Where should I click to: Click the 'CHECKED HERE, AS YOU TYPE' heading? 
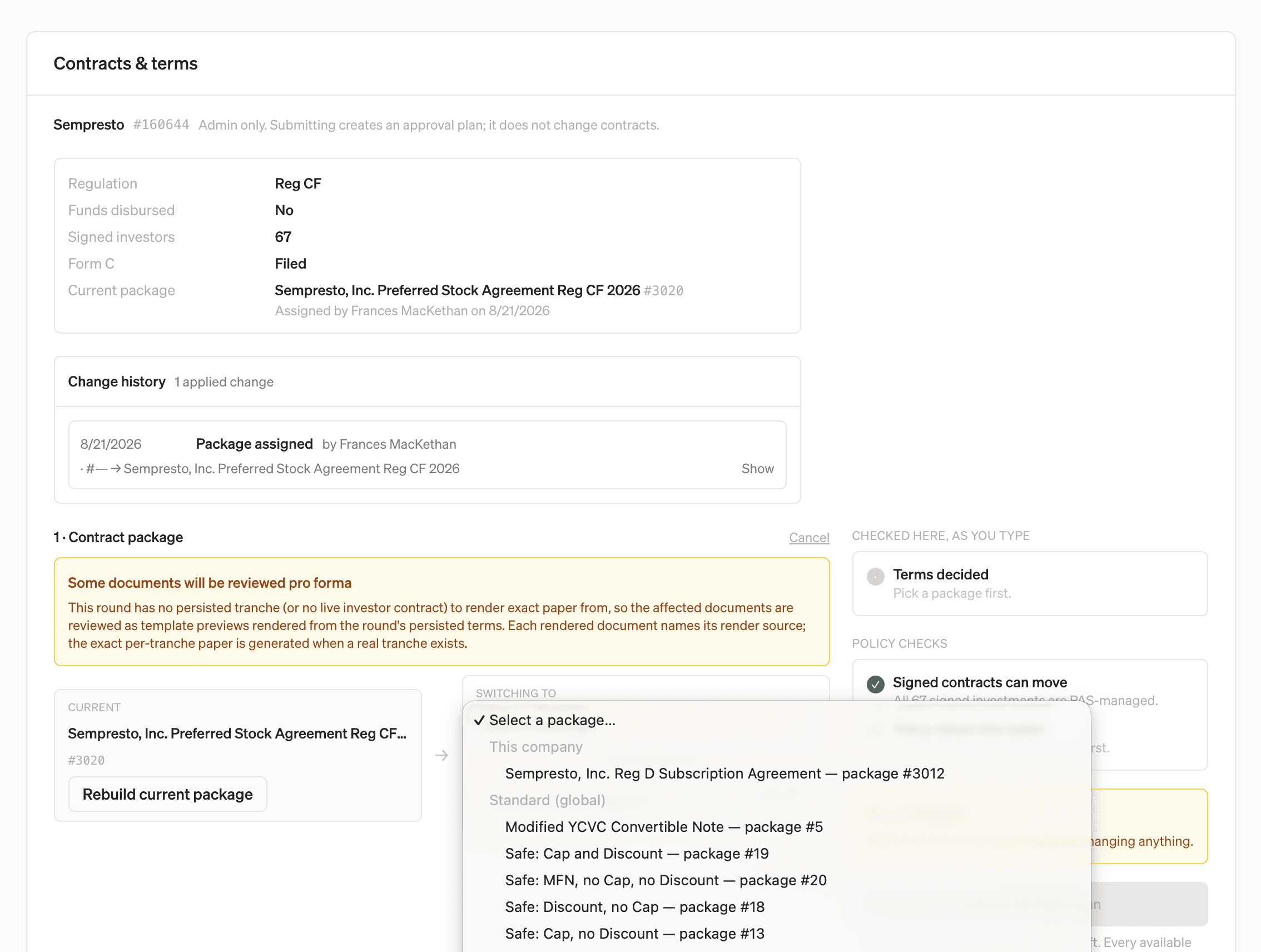(x=940, y=536)
